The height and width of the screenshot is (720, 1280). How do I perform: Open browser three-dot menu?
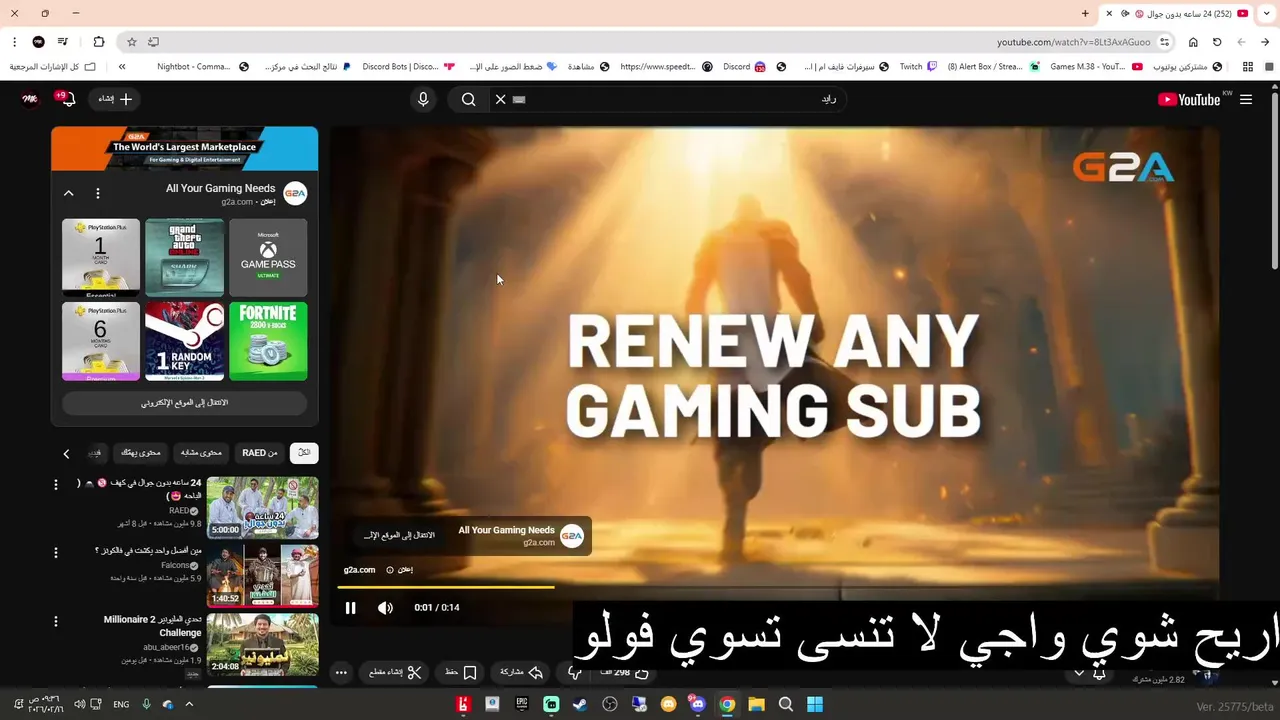point(14,42)
